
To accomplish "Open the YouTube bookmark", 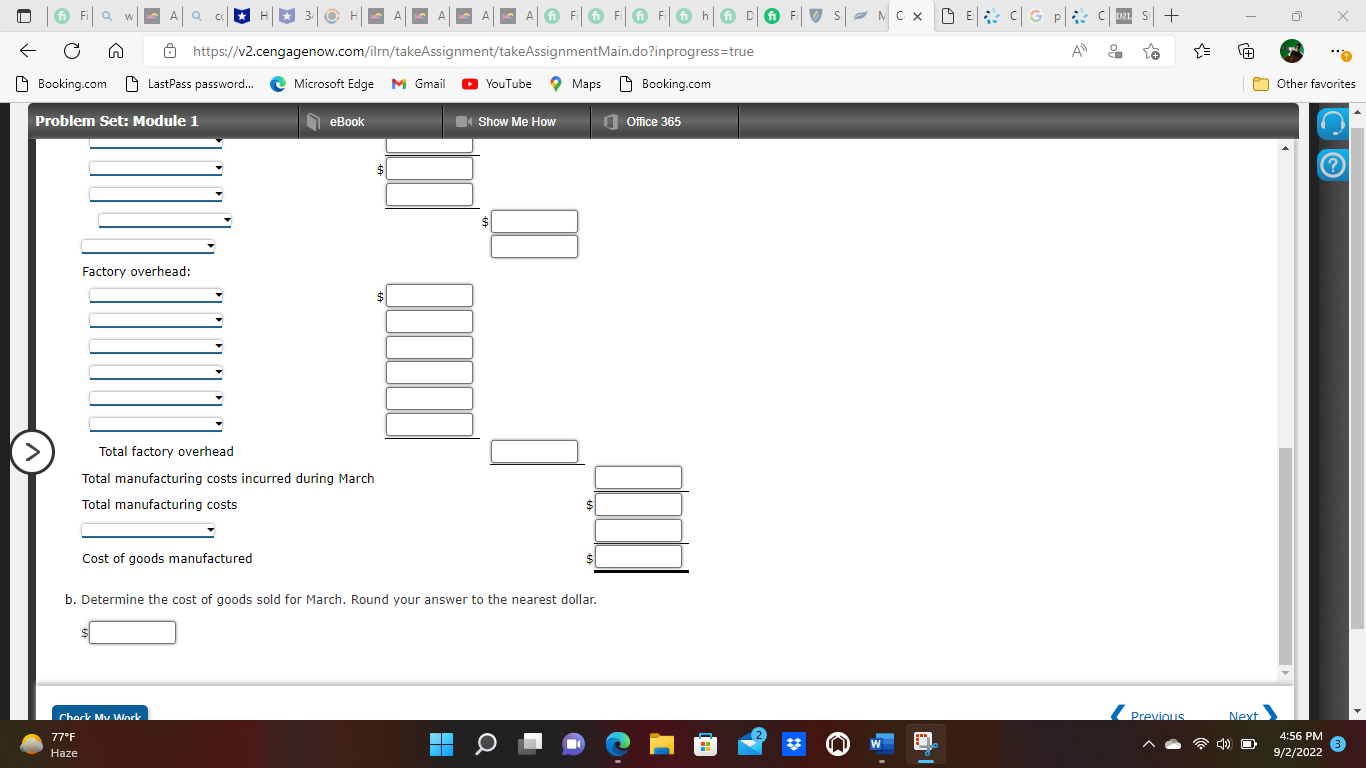I will [x=497, y=84].
